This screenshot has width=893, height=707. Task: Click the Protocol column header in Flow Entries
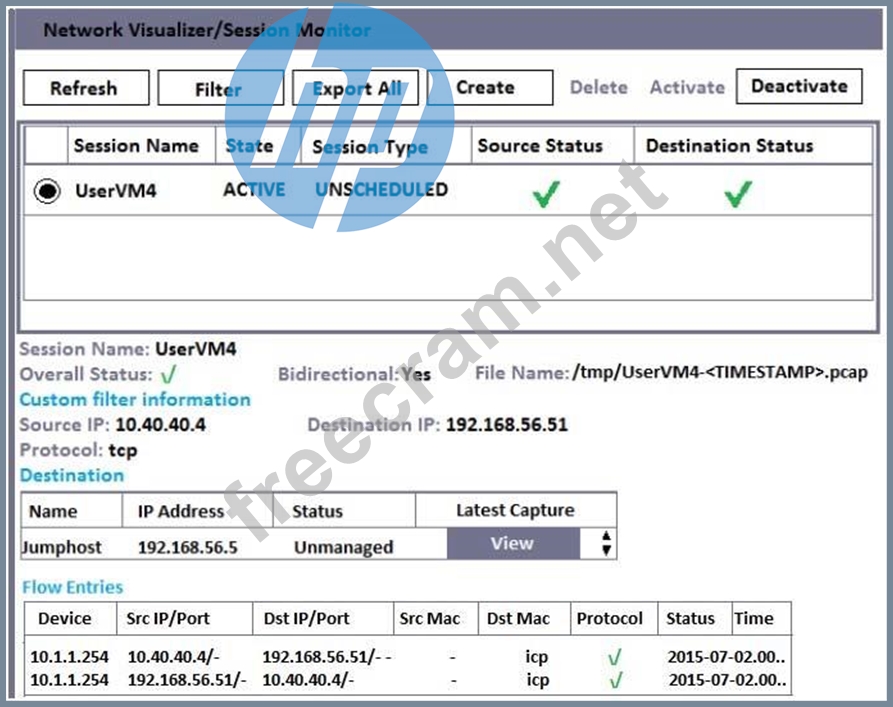[609, 618]
